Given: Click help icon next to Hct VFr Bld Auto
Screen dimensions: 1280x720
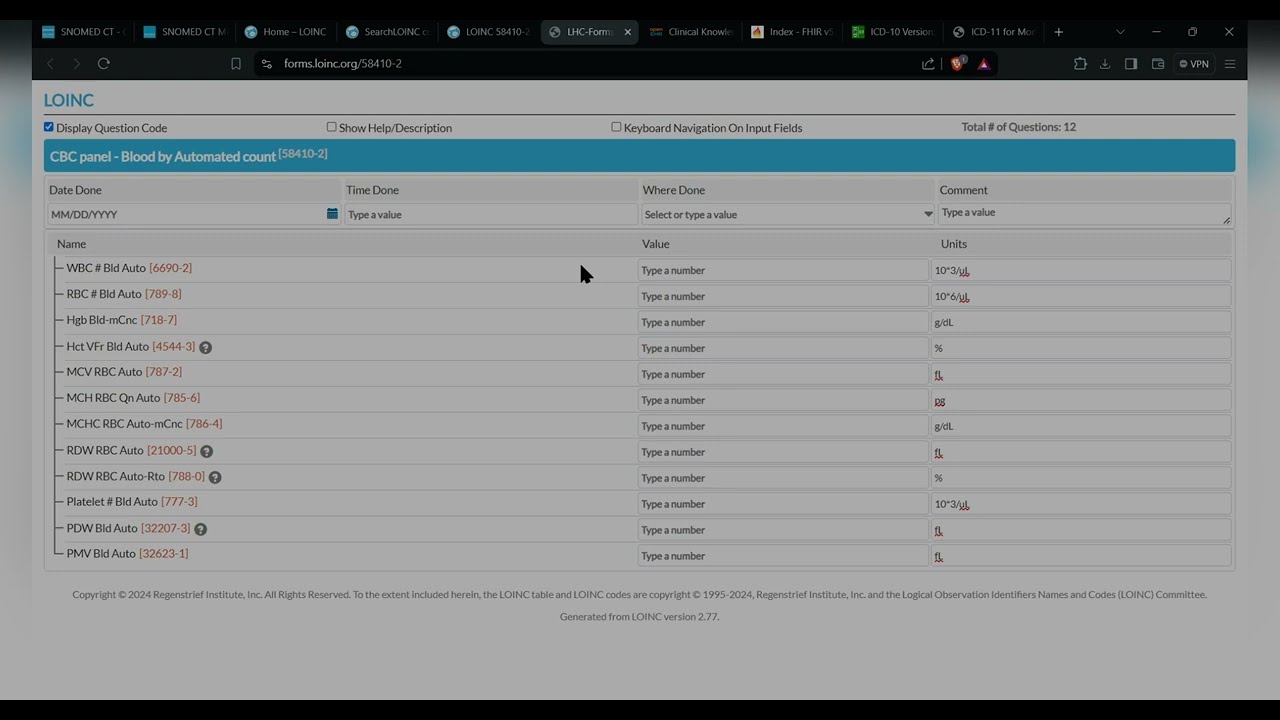Looking at the screenshot, I should pyautogui.click(x=206, y=348).
